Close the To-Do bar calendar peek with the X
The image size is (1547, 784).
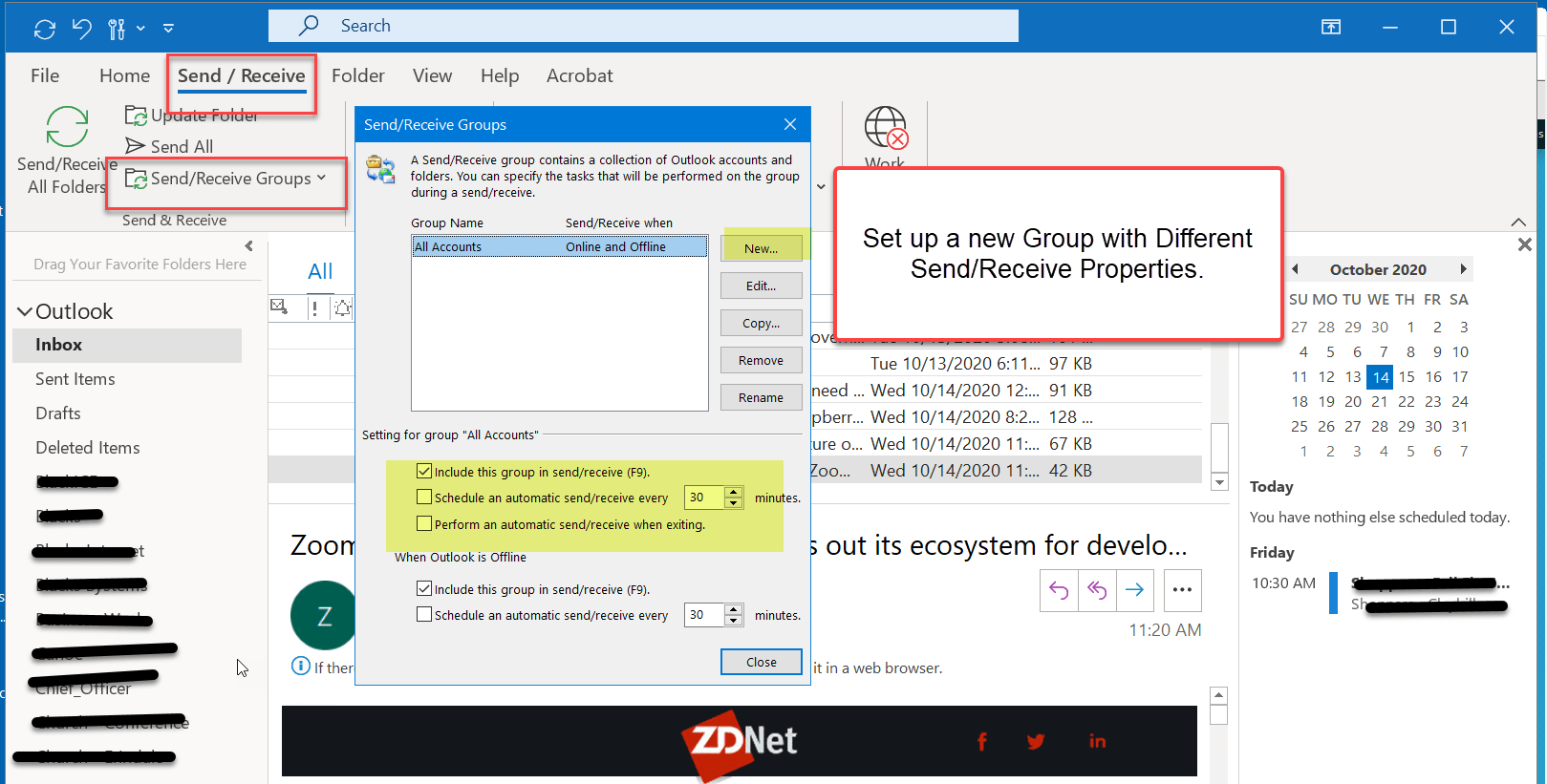(1525, 244)
